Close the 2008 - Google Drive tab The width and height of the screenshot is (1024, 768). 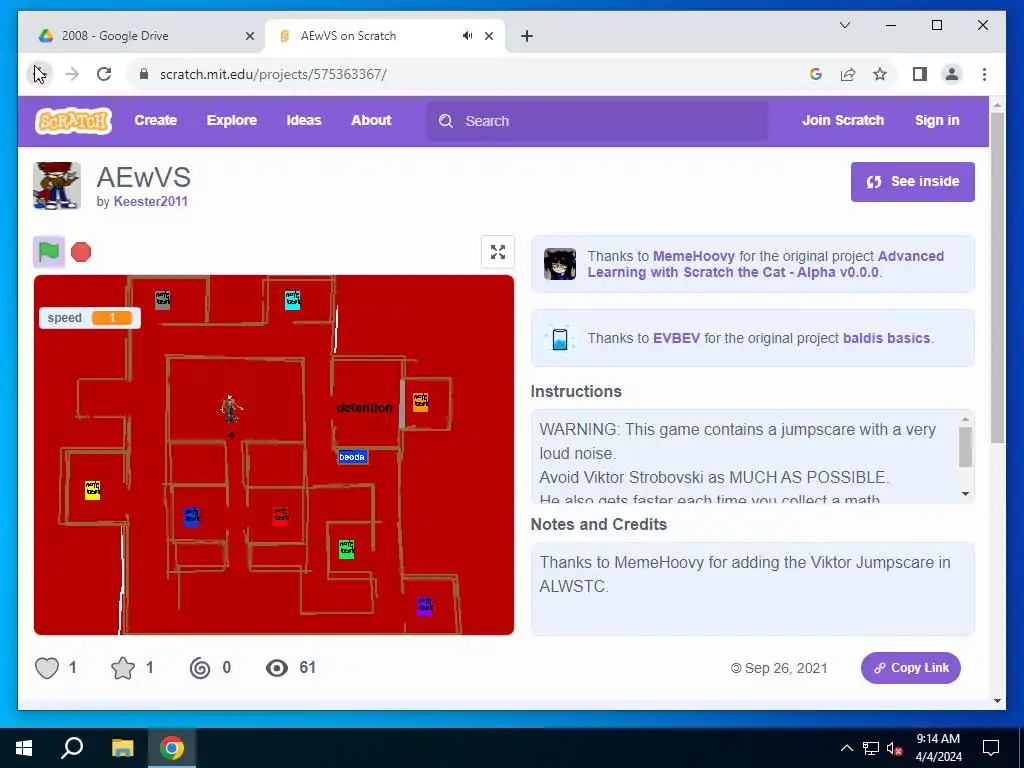(x=249, y=36)
